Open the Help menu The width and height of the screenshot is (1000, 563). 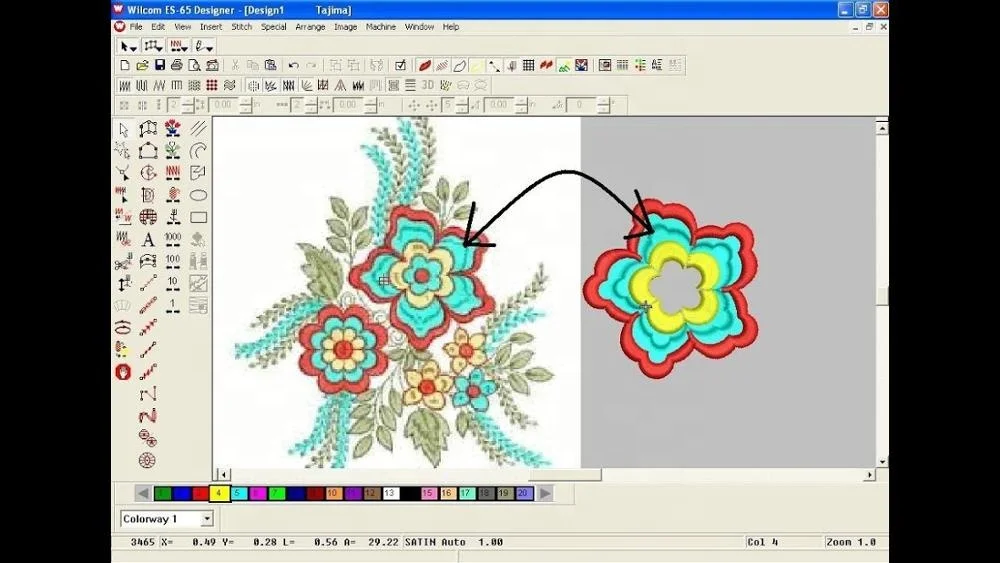coord(450,27)
